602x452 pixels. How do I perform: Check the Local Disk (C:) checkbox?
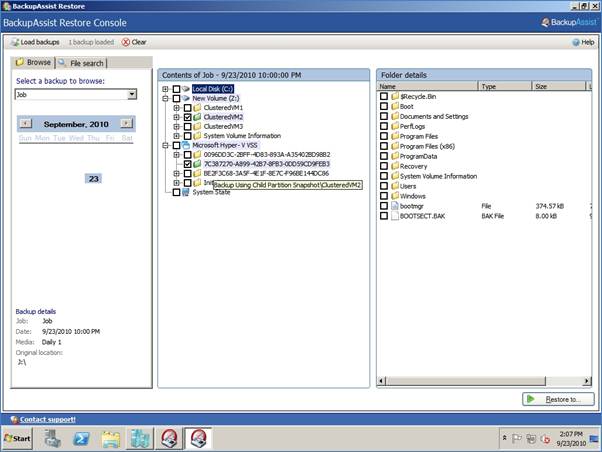pos(176,89)
